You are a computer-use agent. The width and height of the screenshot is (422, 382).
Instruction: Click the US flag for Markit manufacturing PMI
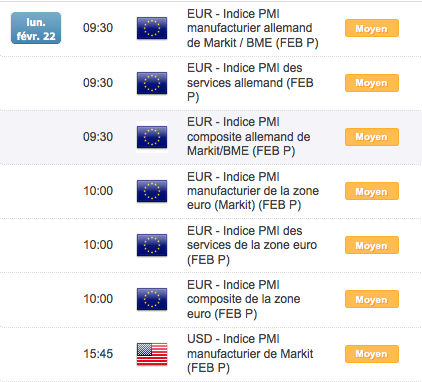pos(152,354)
